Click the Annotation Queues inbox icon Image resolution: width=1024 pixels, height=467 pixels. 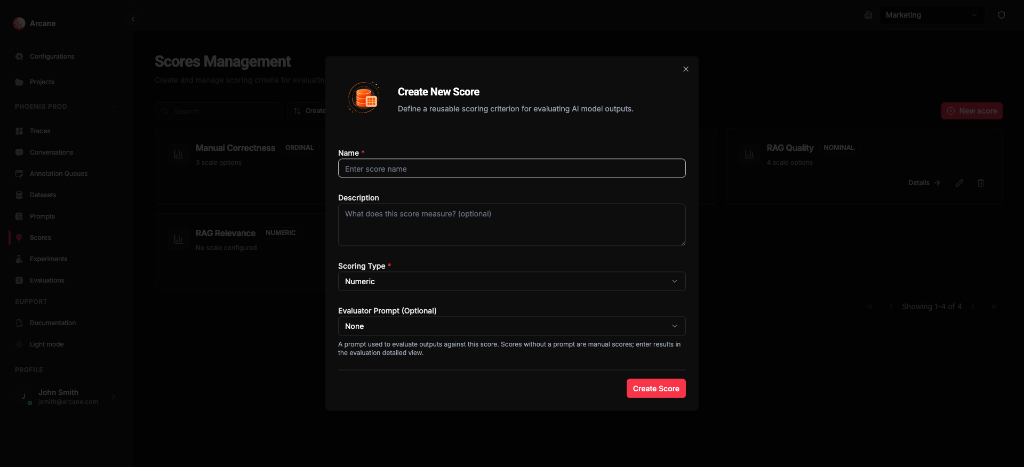[19, 174]
